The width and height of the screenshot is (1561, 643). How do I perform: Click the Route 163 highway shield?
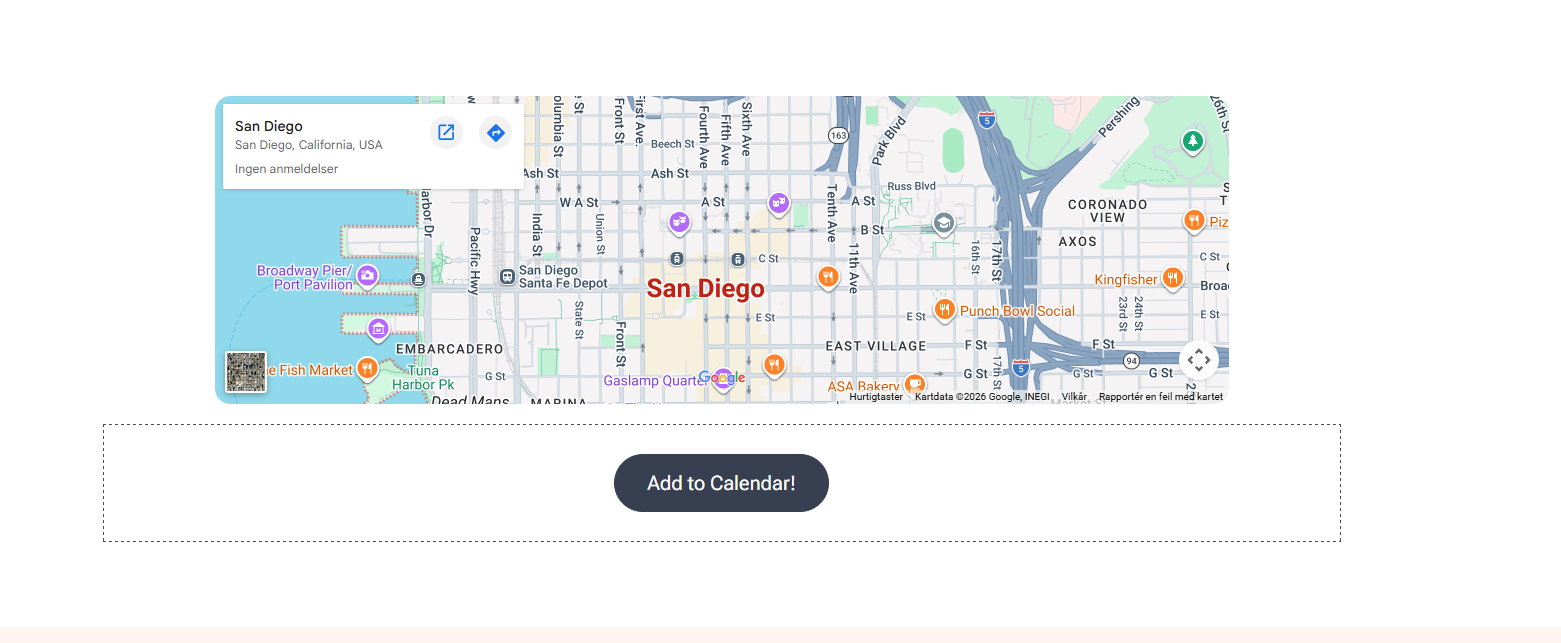coord(838,135)
